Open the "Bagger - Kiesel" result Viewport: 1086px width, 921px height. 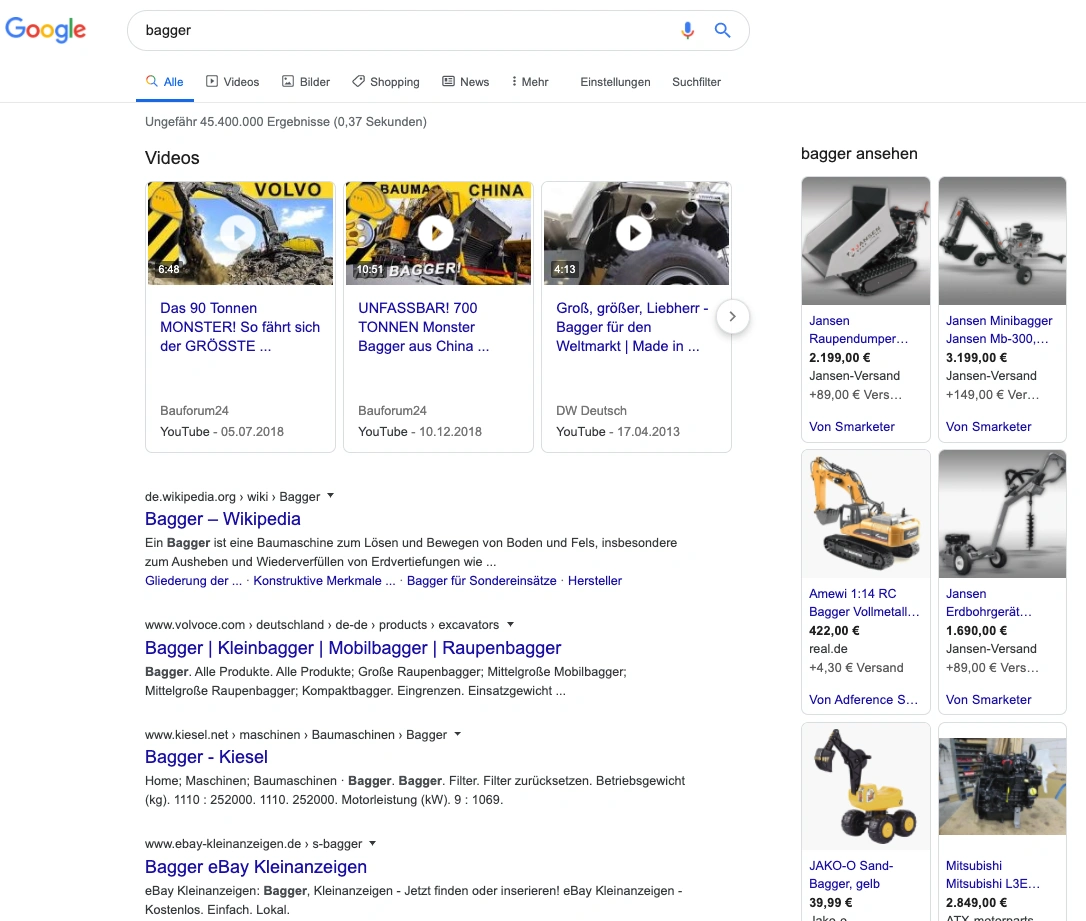206,757
